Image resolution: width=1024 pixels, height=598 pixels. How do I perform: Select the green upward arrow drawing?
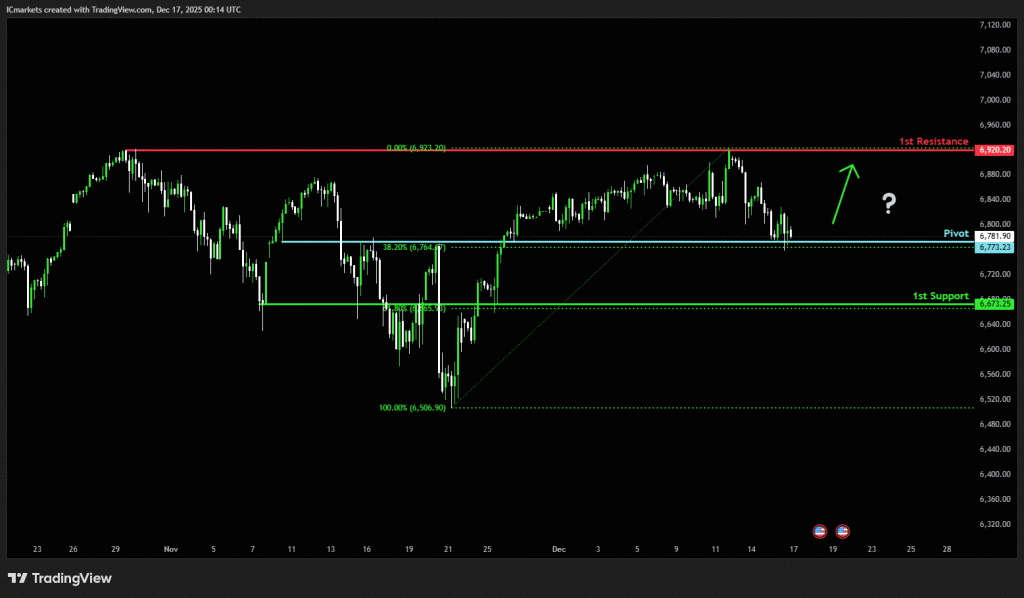tap(843, 192)
